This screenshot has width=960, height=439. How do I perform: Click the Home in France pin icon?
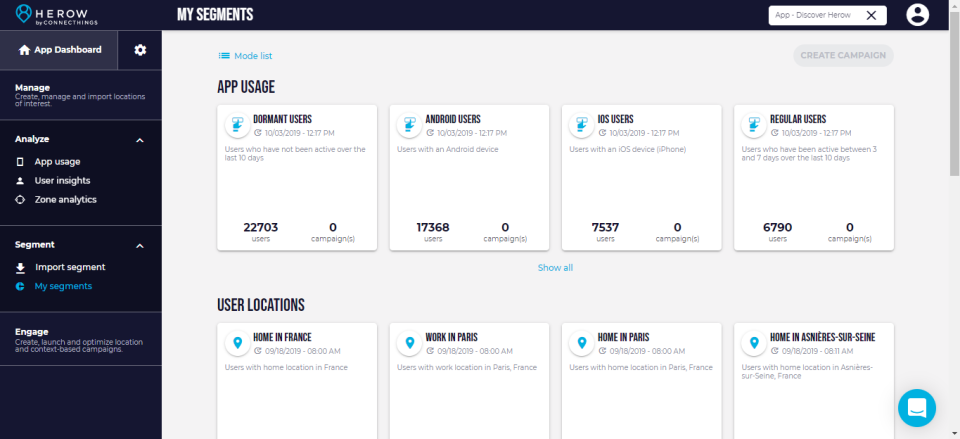pos(237,343)
